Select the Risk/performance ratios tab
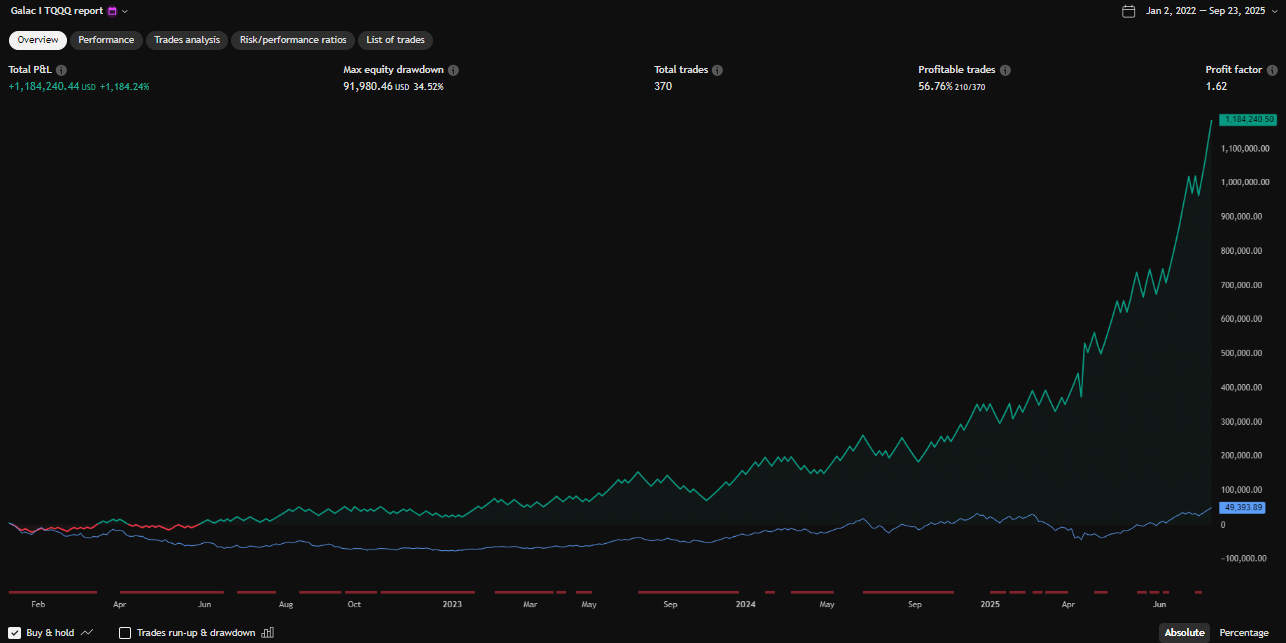This screenshot has height=643, width=1286. [x=293, y=40]
